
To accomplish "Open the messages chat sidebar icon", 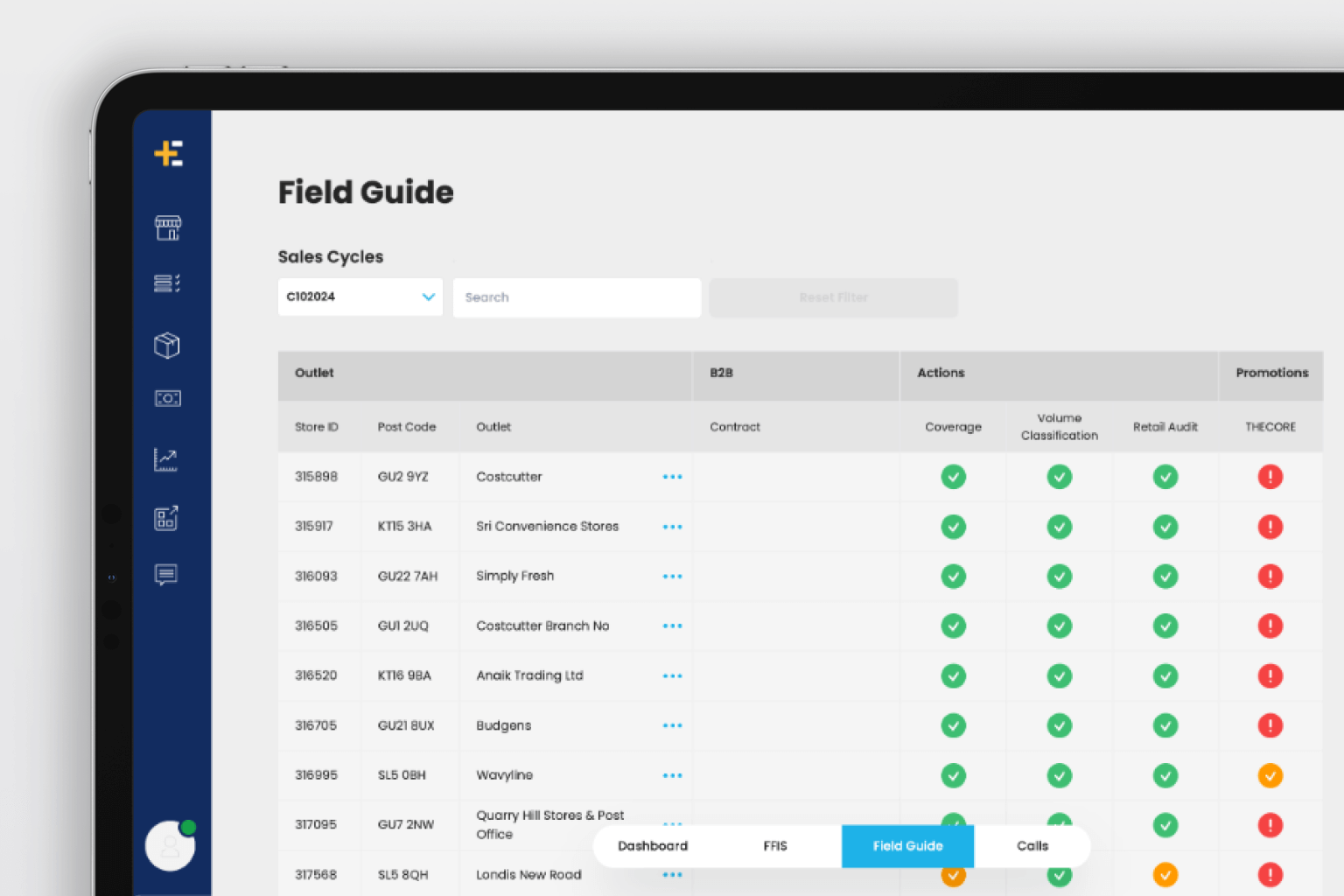I will click(x=166, y=574).
